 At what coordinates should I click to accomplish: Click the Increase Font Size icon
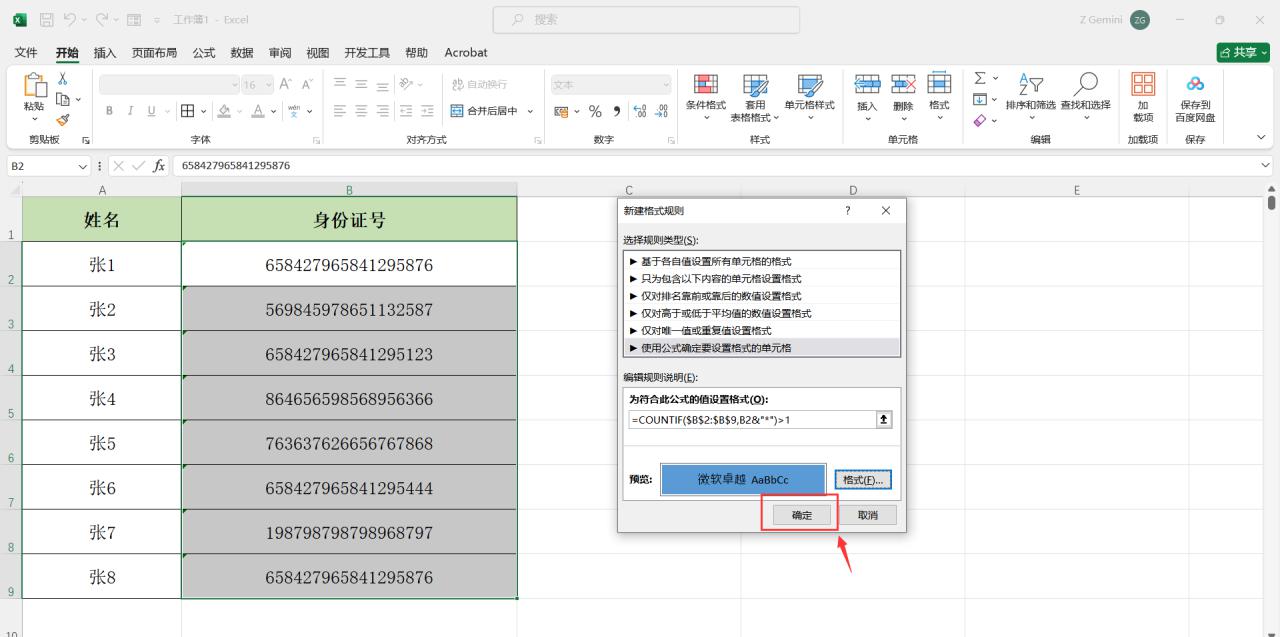point(286,85)
